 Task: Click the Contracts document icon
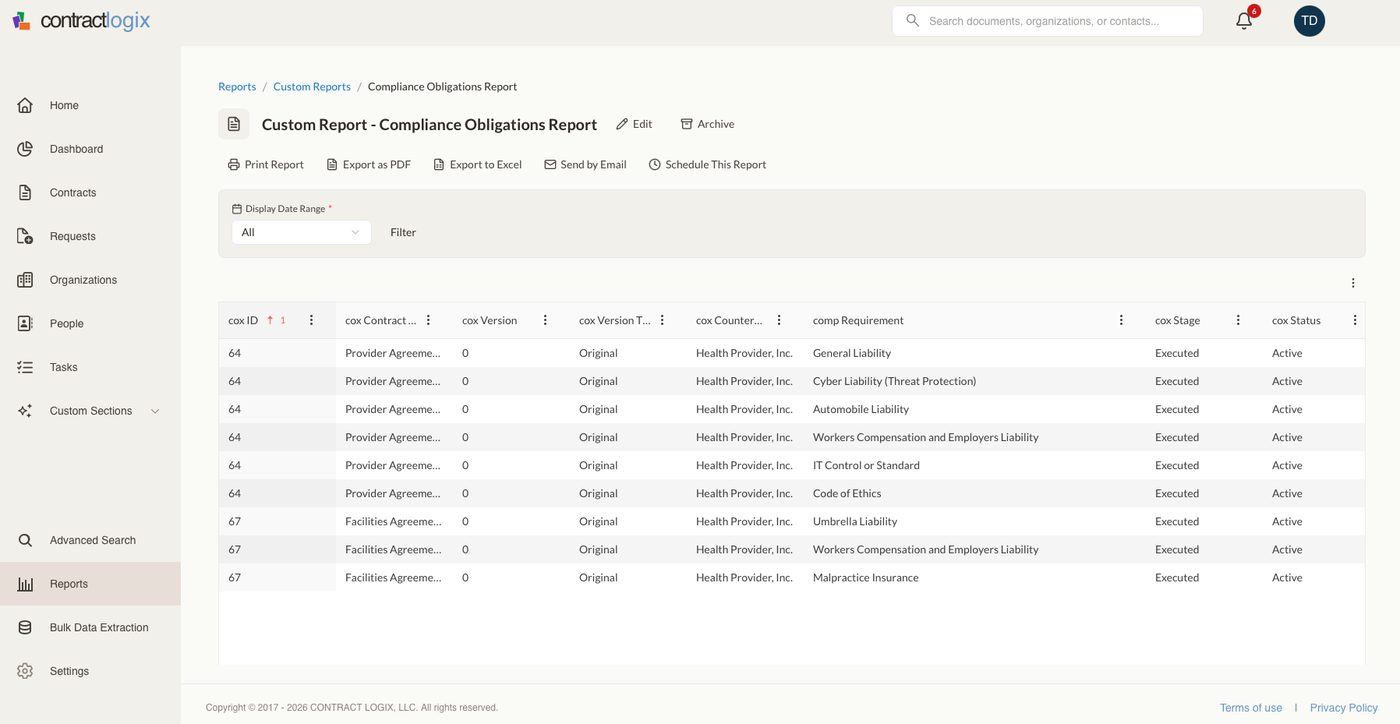pos(25,192)
